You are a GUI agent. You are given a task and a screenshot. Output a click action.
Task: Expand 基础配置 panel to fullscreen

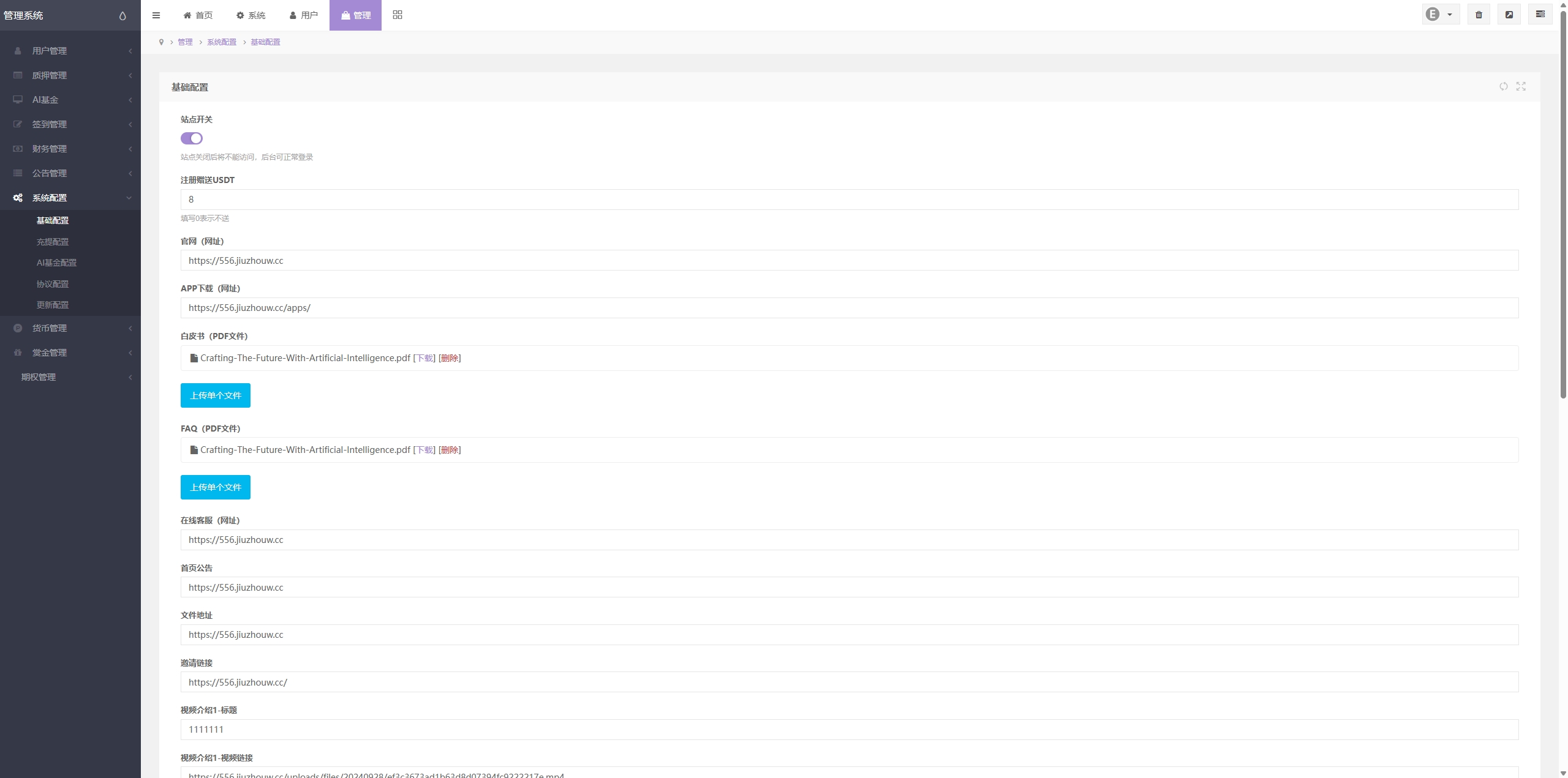(x=1521, y=86)
